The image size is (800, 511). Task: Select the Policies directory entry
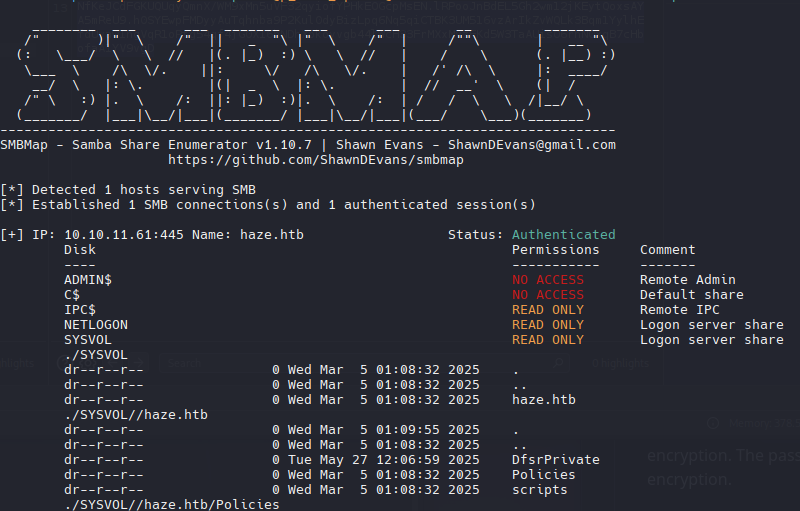543,475
